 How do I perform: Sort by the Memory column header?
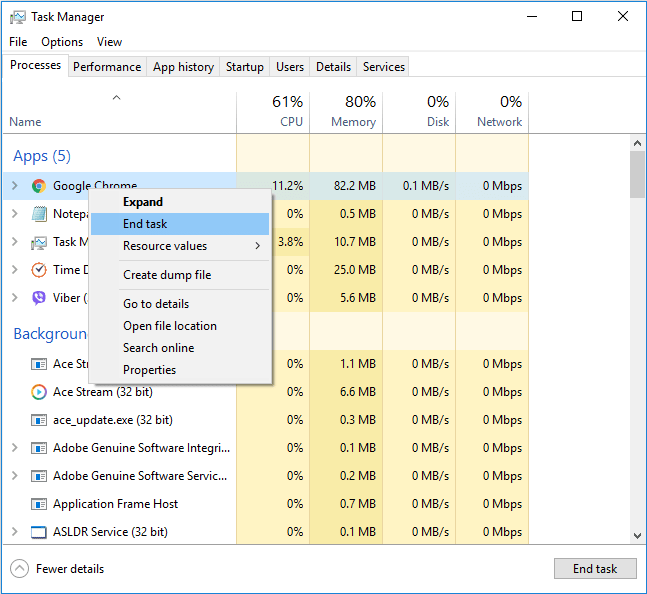346,112
